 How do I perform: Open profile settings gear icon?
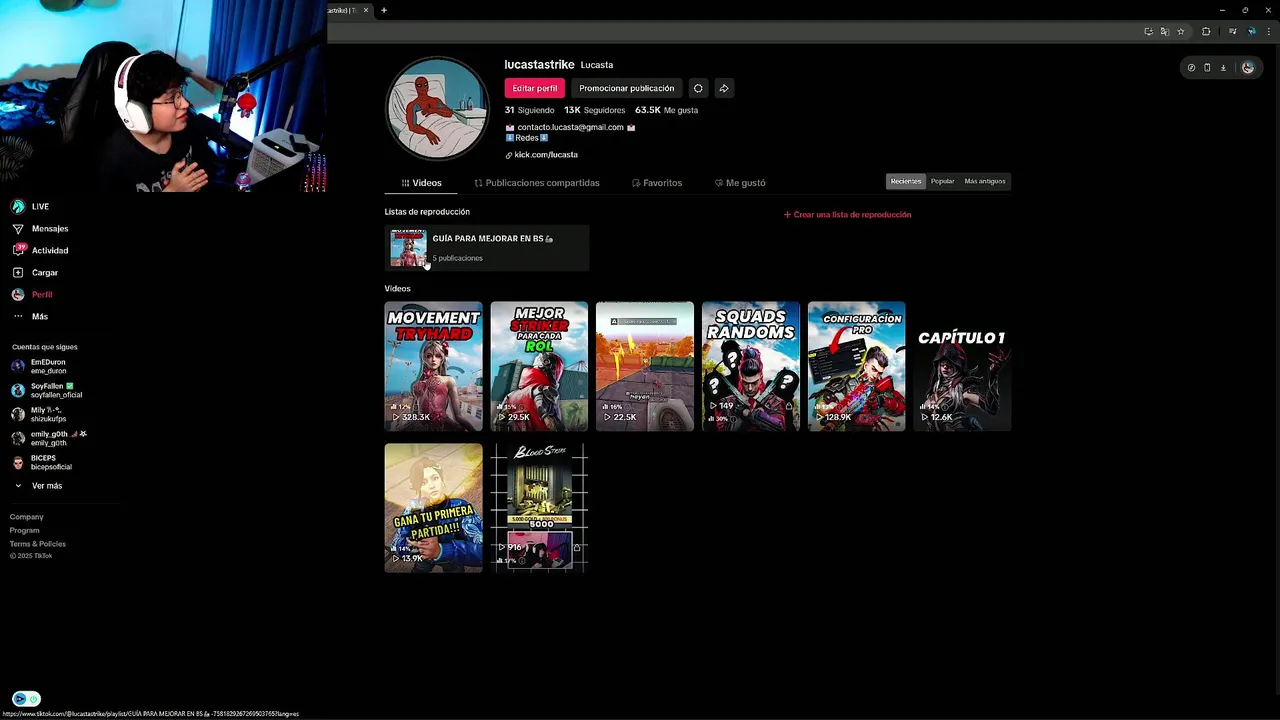pos(698,88)
